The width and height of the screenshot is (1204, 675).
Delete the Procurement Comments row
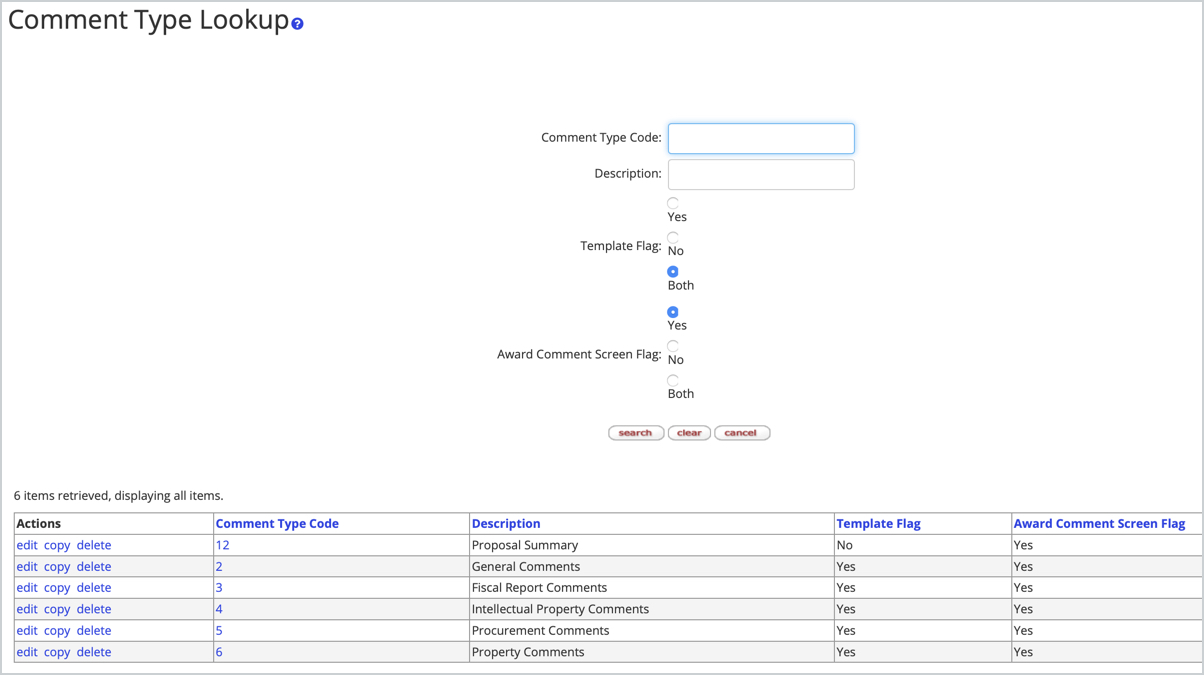(94, 631)
